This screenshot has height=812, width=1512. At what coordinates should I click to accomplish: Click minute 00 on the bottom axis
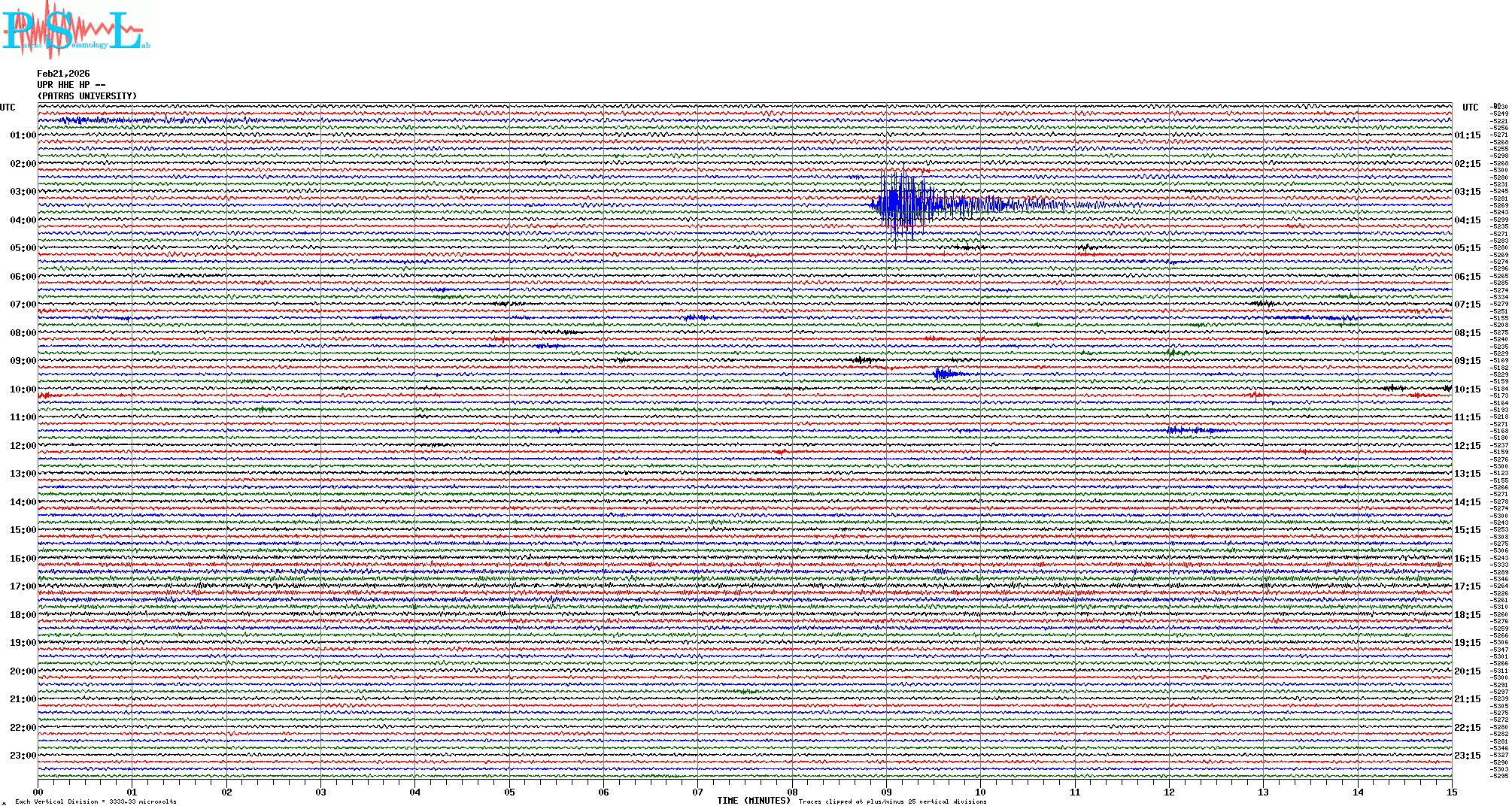pyautogui.click(x=38, y=792)
